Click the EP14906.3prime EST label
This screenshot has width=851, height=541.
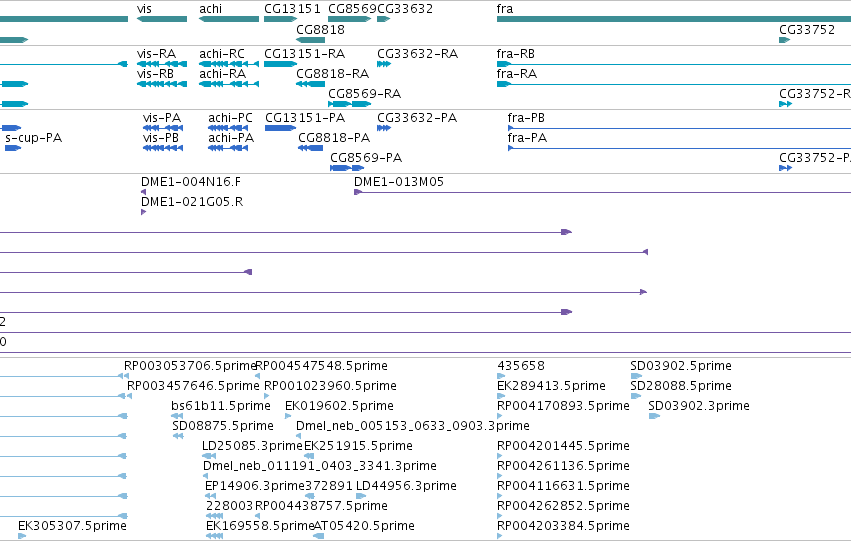pos(255,486)
